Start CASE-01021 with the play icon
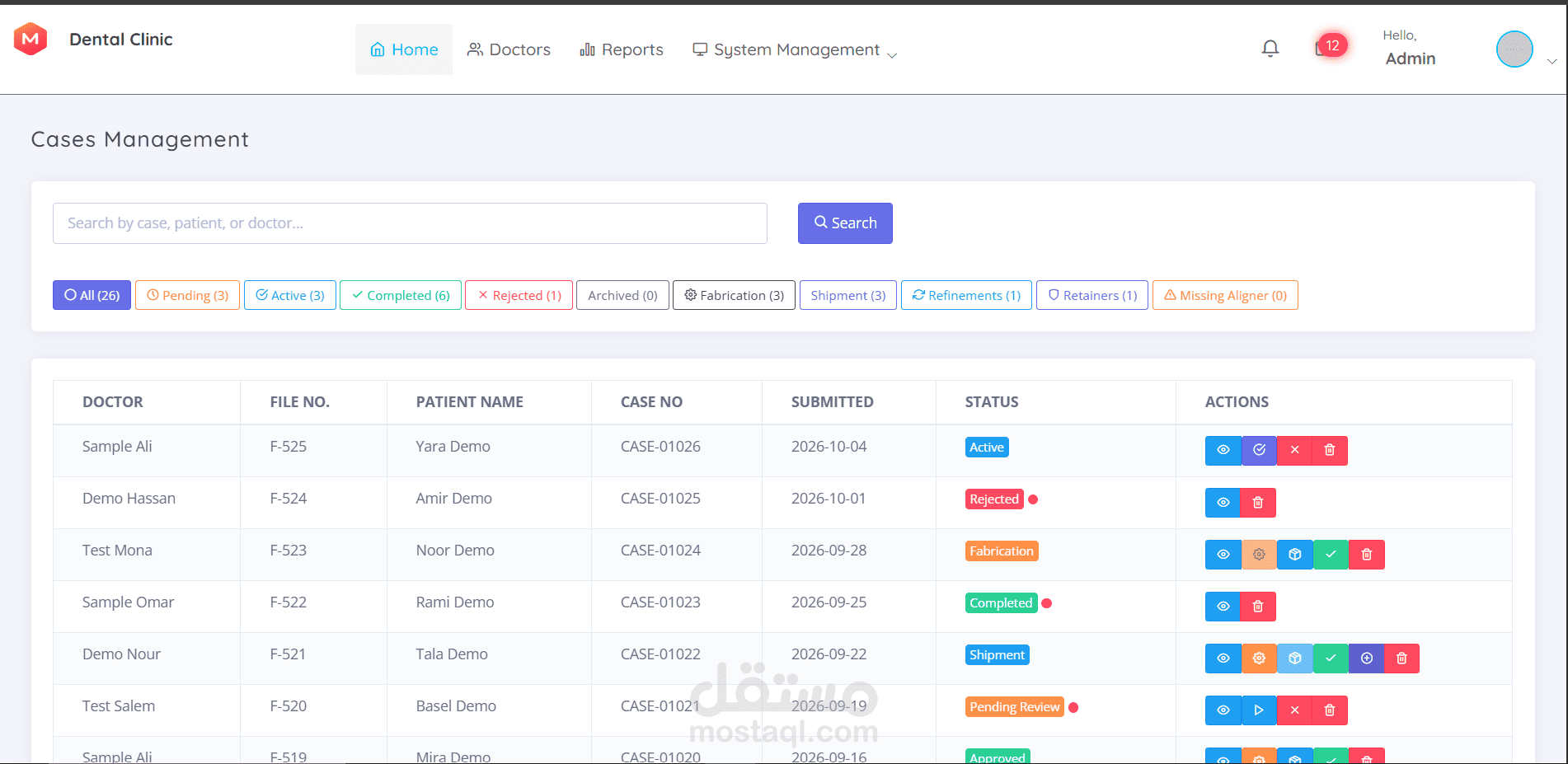 click(x=1259, y=710)
